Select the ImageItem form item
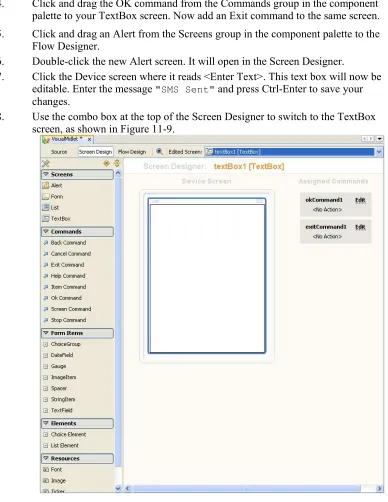 pyautogui.click(x=60, y=377)
